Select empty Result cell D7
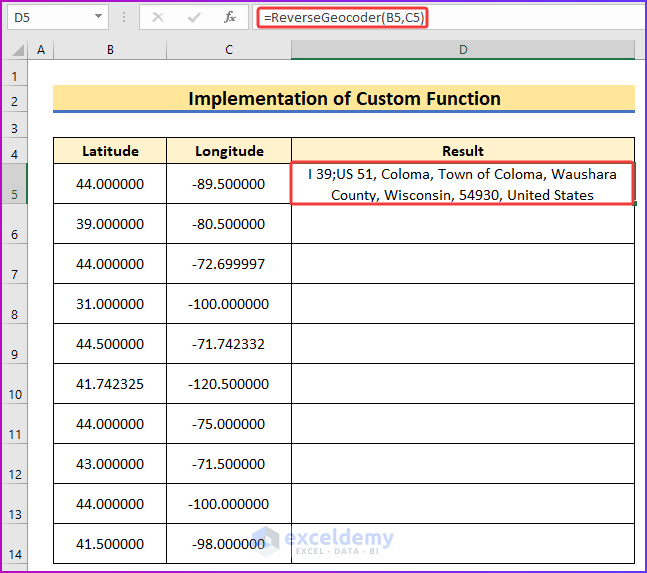Screen dimensions: 647x573 click(463, 264)
